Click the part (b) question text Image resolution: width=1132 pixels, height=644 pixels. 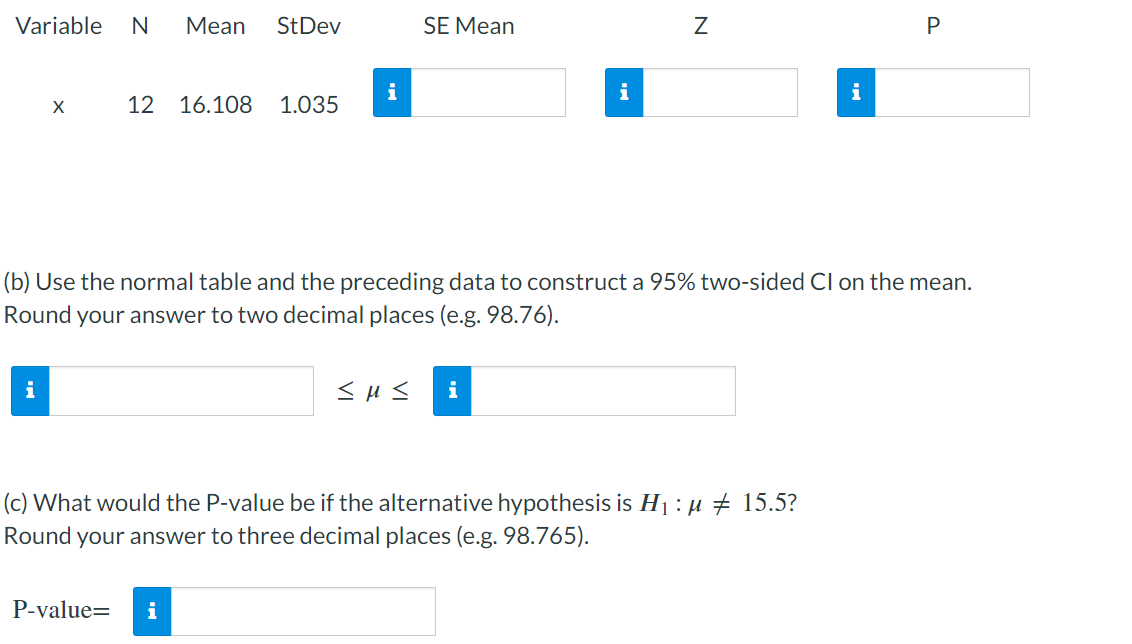pyautogui.click(x=488, y=298)
